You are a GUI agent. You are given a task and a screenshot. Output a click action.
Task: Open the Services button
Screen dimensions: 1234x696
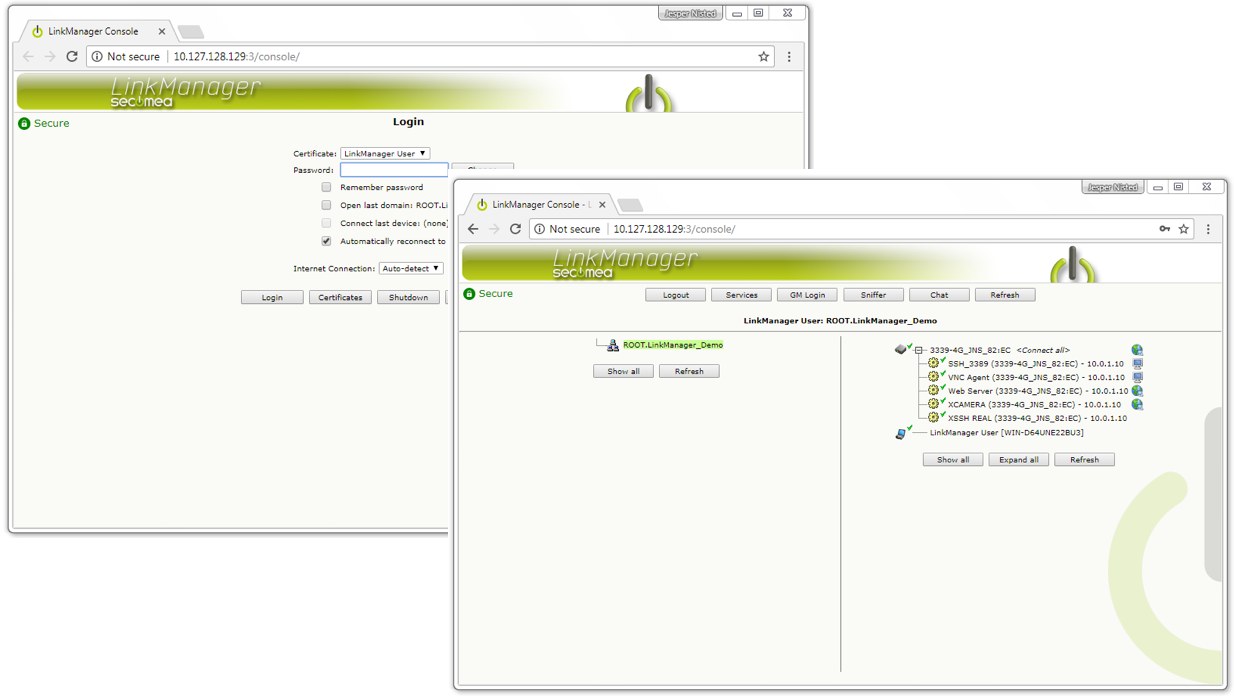click(741, 295)
